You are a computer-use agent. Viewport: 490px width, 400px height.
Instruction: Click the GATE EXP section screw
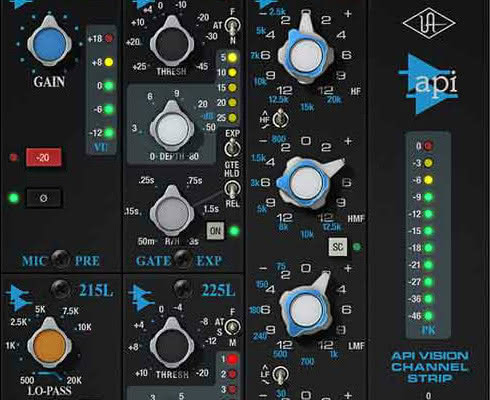(183, 259)
